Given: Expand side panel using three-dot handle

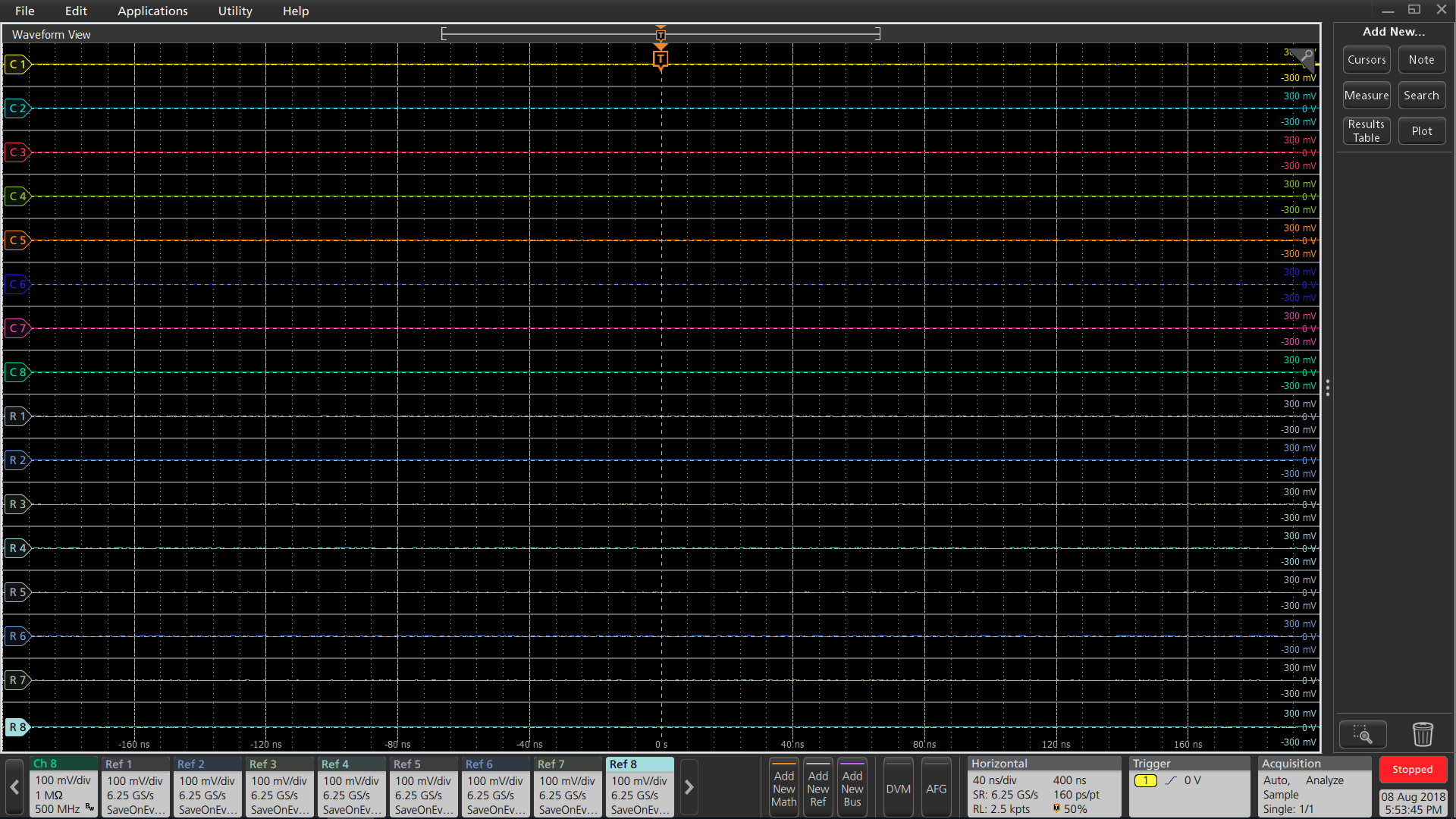Looking at the screenshot, I should 1327,388.
